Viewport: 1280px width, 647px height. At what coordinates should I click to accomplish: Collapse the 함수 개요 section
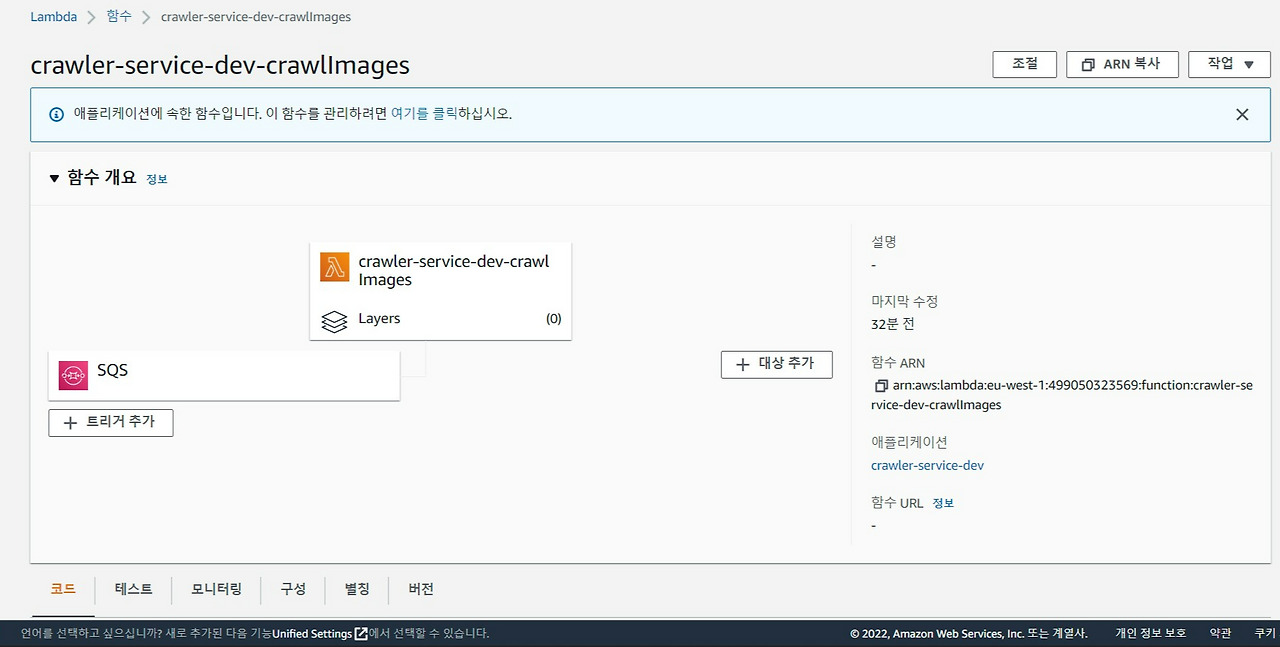[54, 178]
